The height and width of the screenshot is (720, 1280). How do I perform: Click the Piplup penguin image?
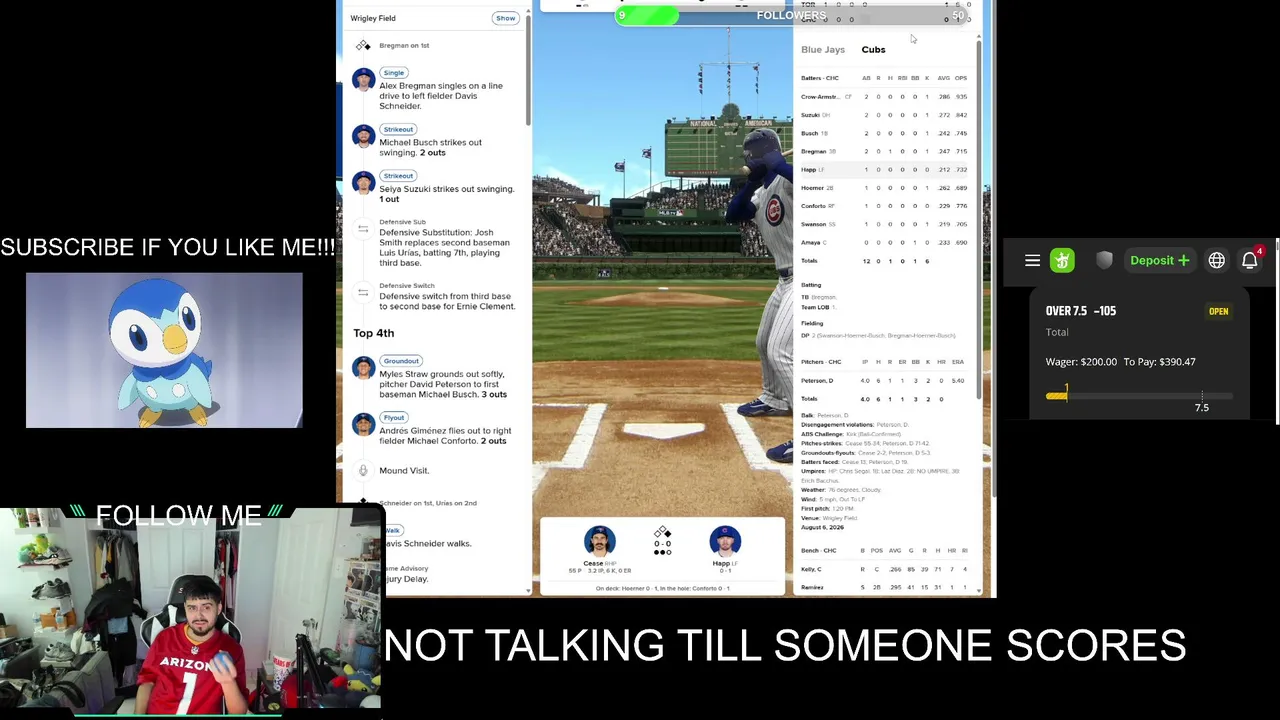pyautogui.click(x=164, y=350)
